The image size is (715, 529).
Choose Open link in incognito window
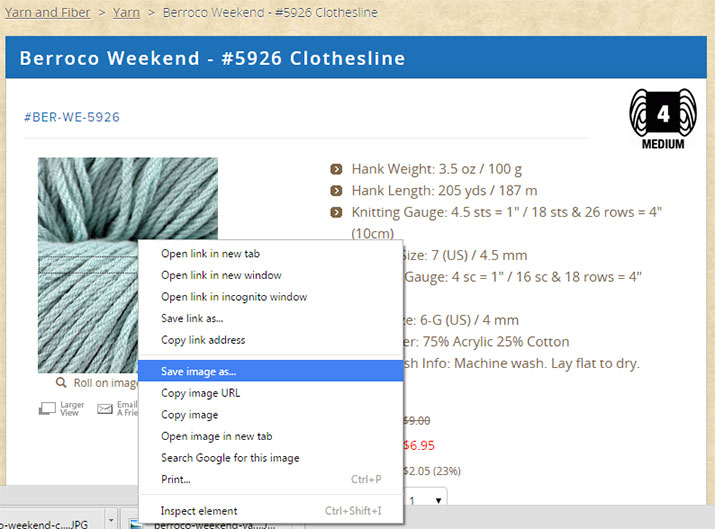point(271,297)
